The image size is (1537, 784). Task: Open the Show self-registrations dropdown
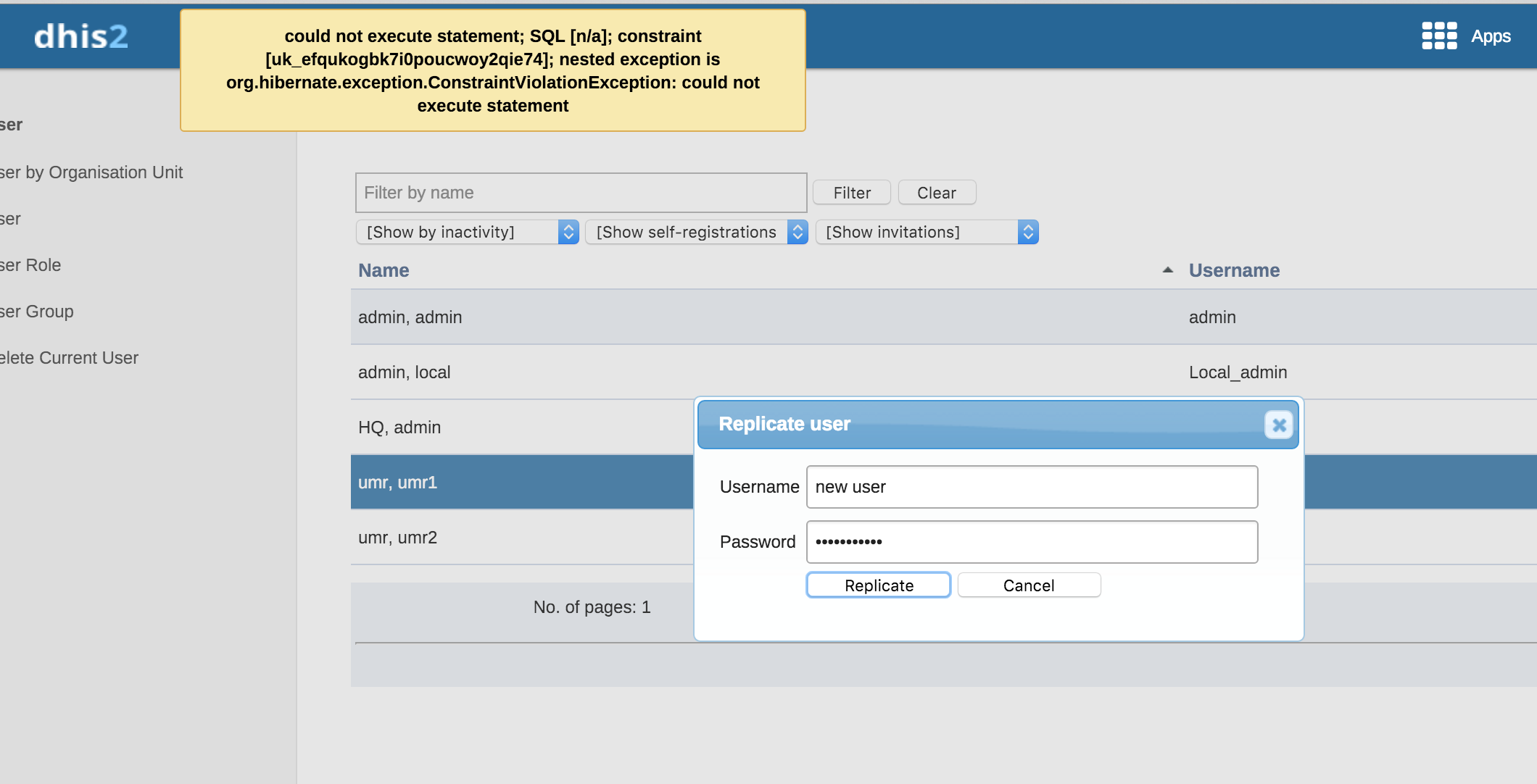click(x=696, y=232)
